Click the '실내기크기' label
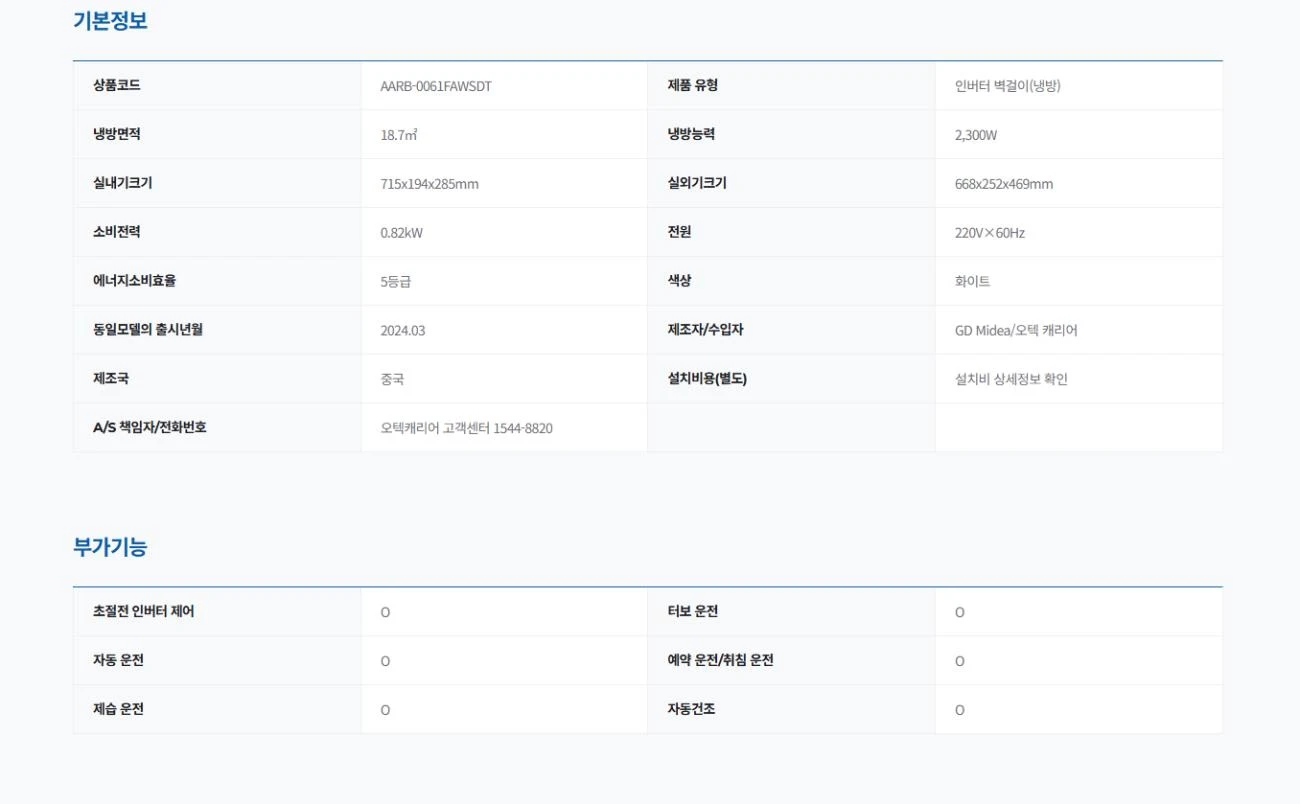This screenshot has height=804, width=1300. pyautogui.click(x=123, y=183)
